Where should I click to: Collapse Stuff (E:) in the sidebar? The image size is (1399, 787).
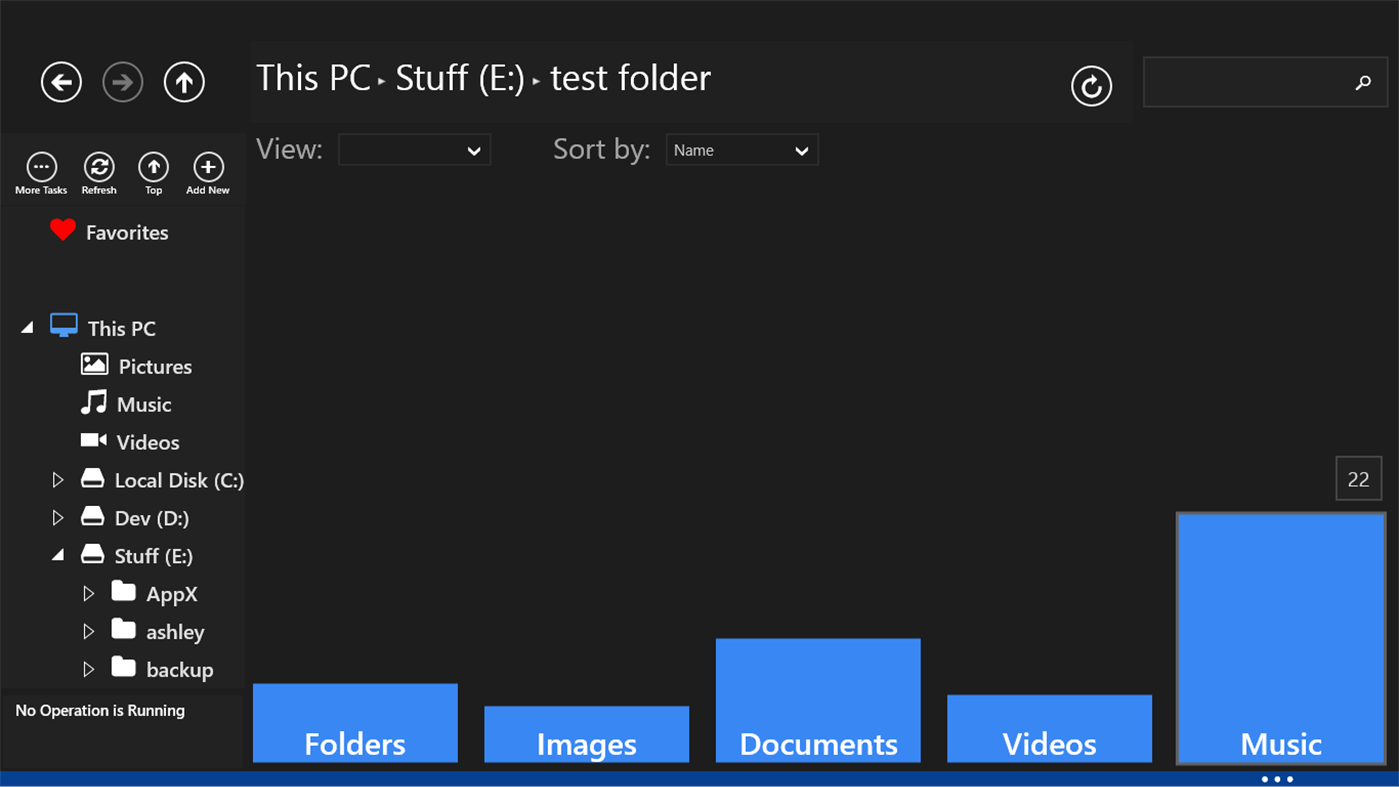tap(58, 555)
